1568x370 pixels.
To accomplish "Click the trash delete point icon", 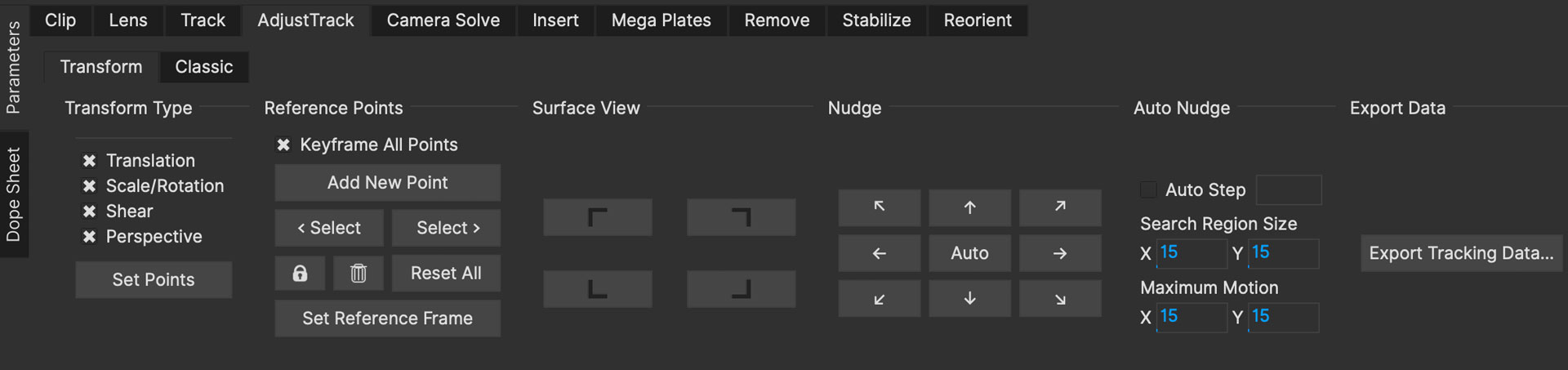I will click(x=358, y=274).
